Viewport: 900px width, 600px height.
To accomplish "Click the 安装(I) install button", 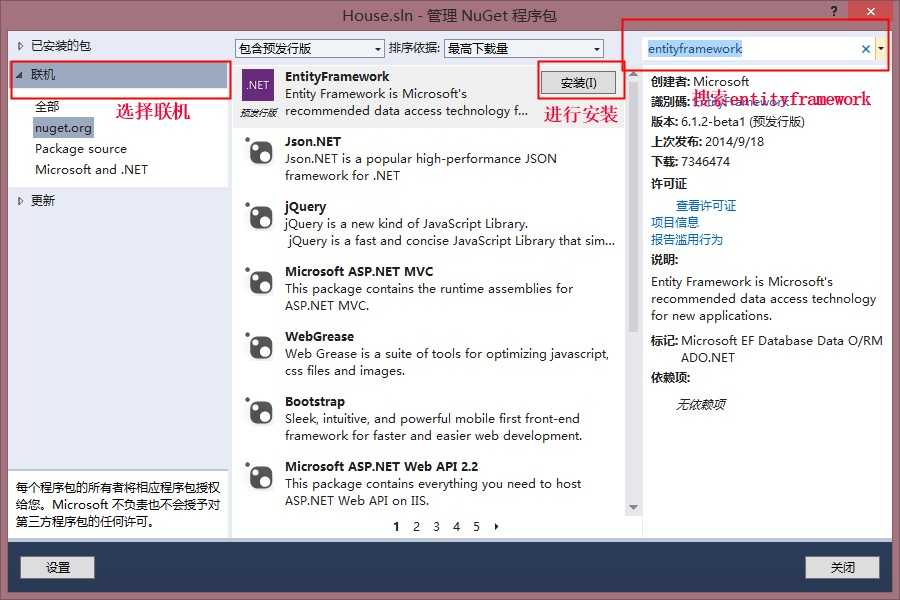I will [x=579, y=83].
